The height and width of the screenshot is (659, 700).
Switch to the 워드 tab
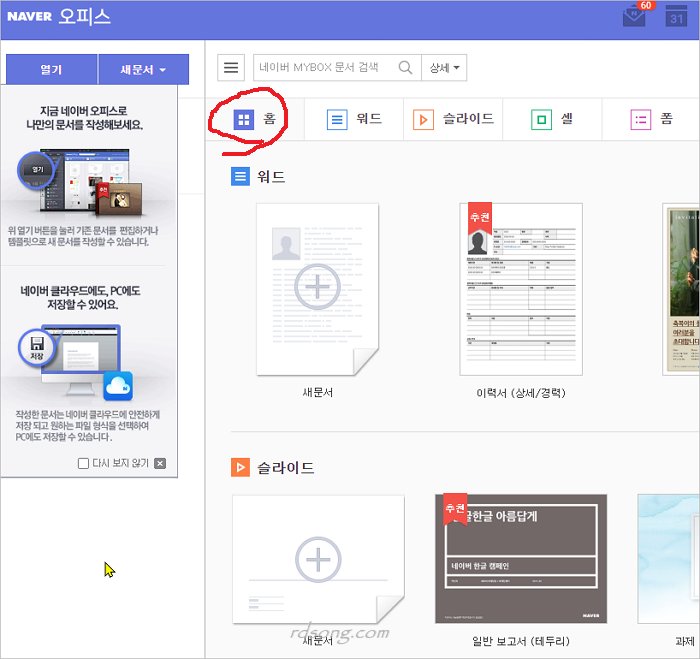[355, 120]
